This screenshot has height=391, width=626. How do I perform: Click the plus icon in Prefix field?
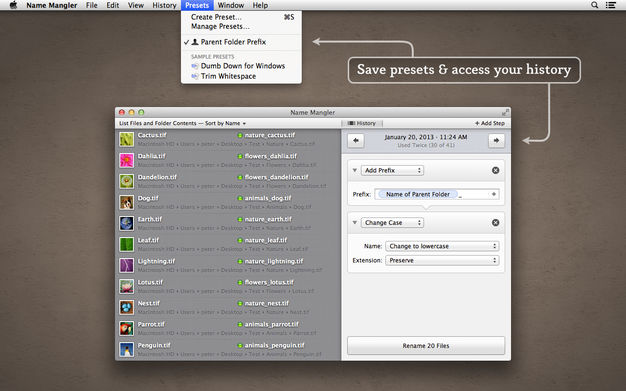(x=494, y=194)
